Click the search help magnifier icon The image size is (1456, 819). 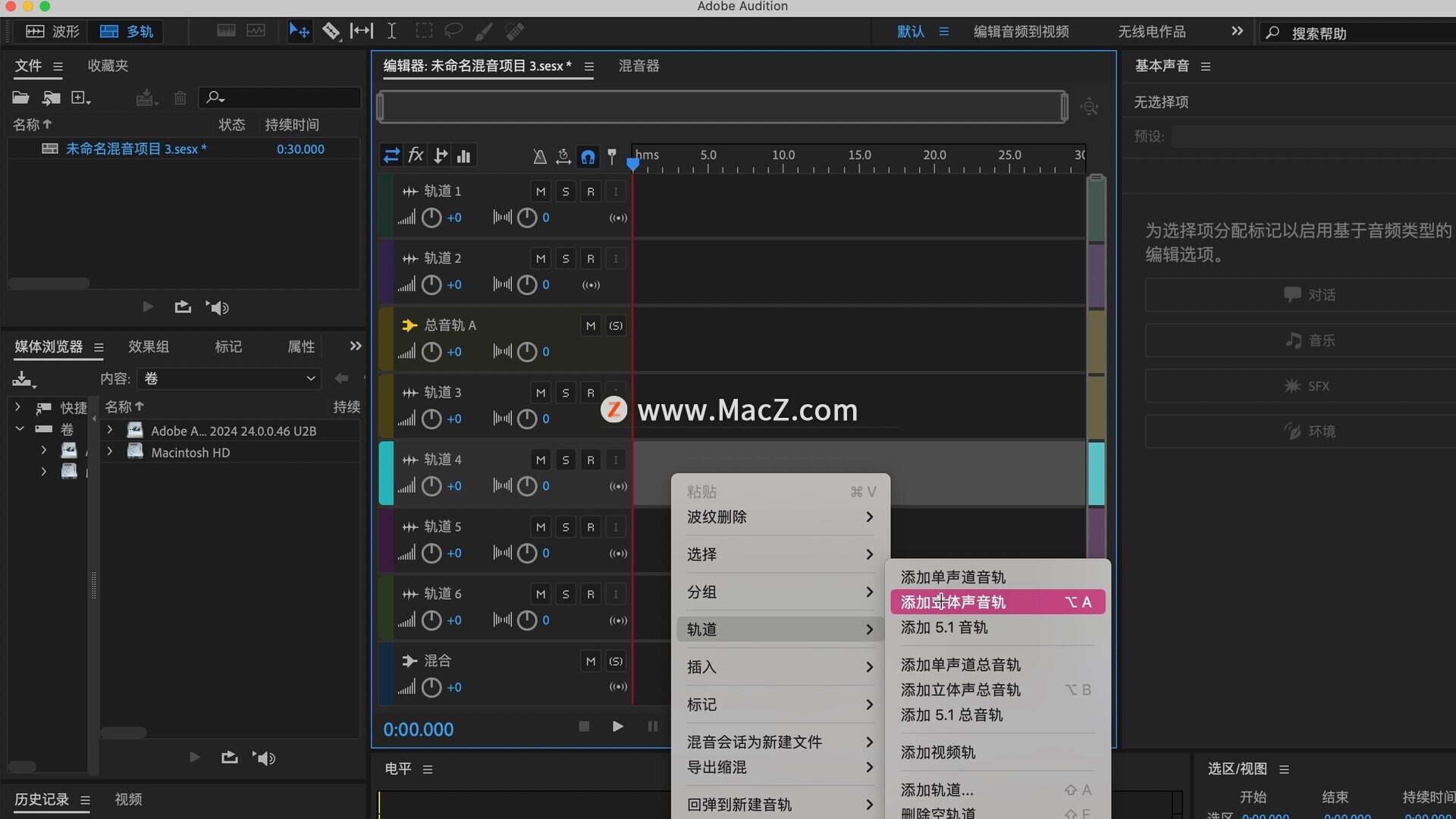(1273, 33)
